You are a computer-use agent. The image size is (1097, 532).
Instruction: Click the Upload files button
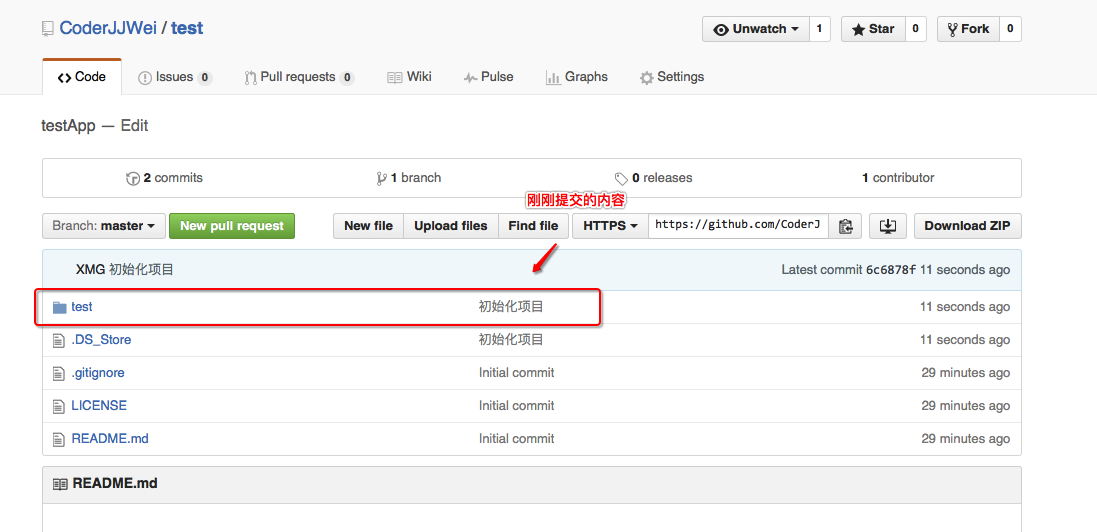pyautogui.click(x=451, y=226)
